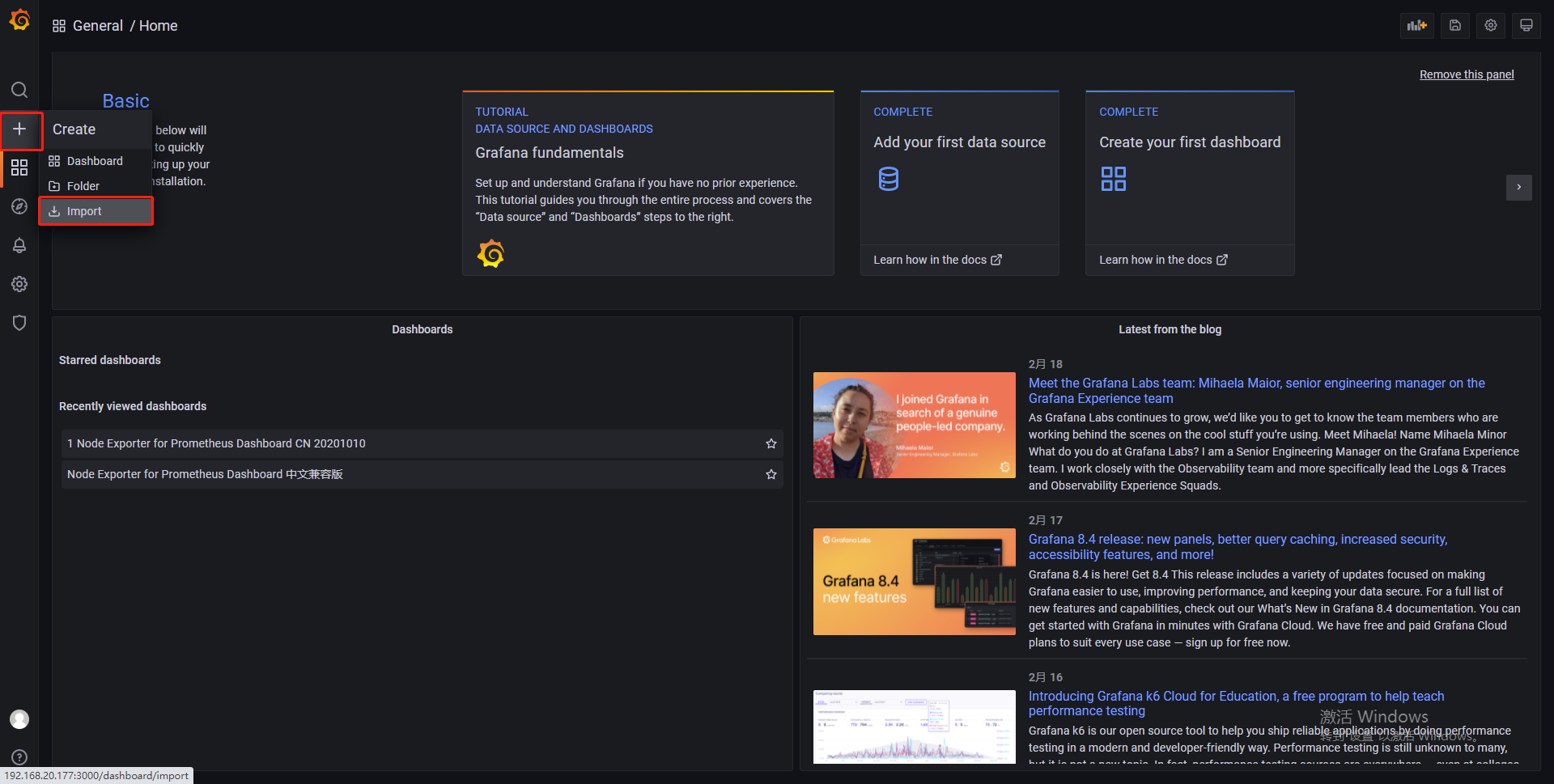The image size is (1554, 784).
Task: Open the Server Admin shield icon
Action: point(19,323)
